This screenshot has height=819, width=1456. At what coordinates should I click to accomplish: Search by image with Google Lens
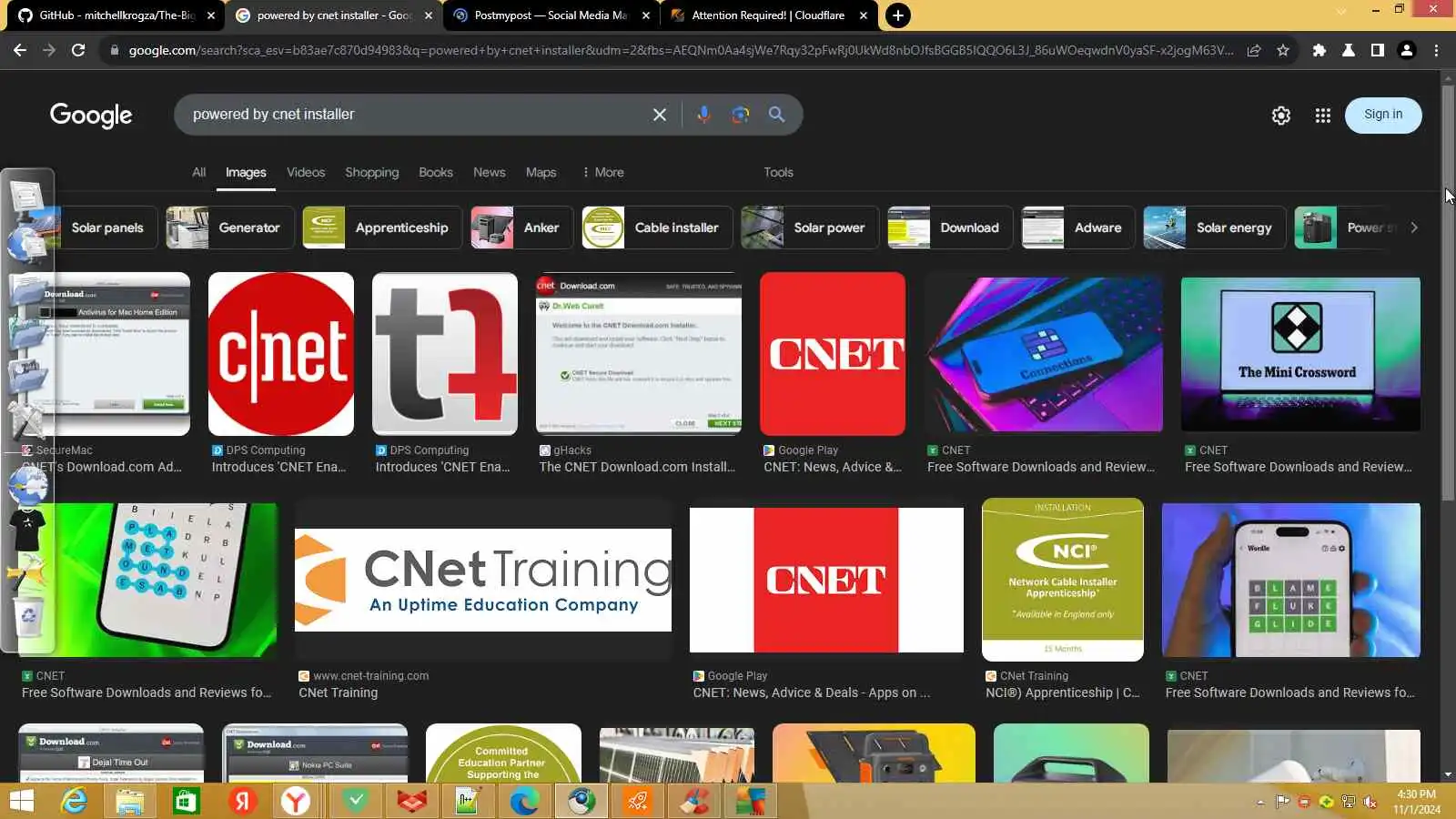(x=740, y=115)
